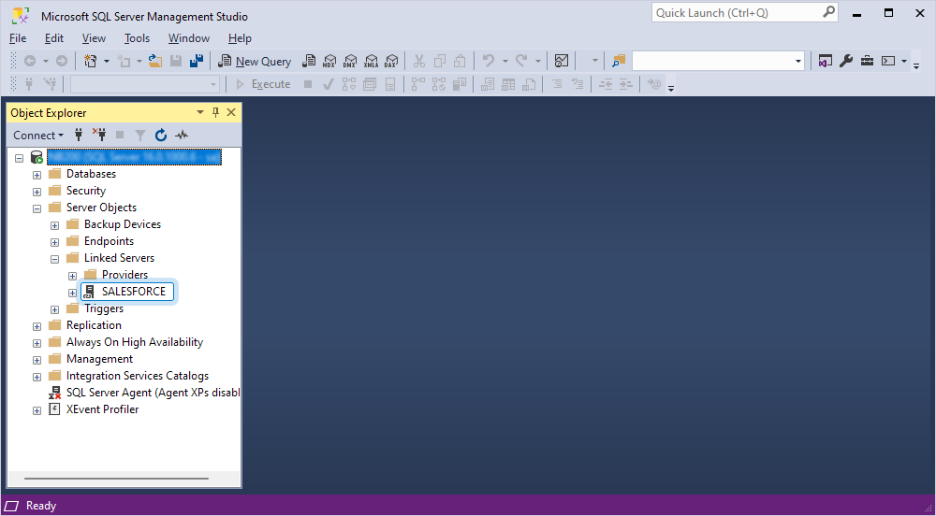Click the New Query button
936x516 pixels.
255,61
